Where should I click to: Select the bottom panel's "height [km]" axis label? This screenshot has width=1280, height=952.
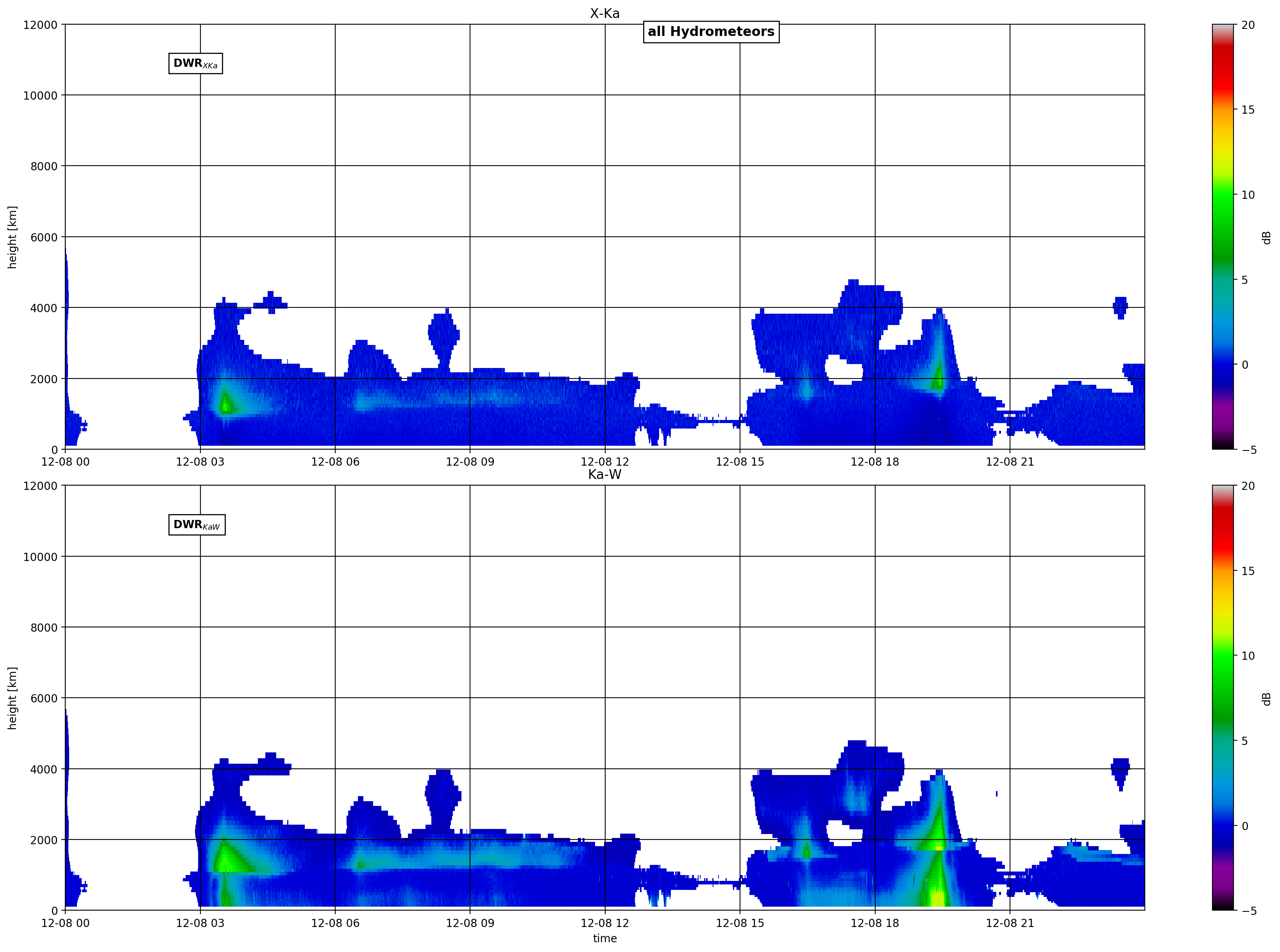[x=12, y=698]
